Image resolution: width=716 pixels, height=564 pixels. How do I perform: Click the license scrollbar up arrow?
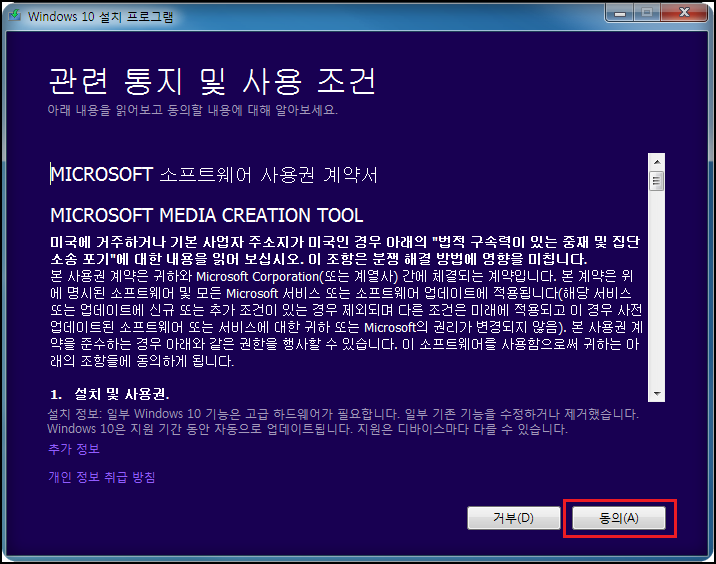tap(657, 162)
